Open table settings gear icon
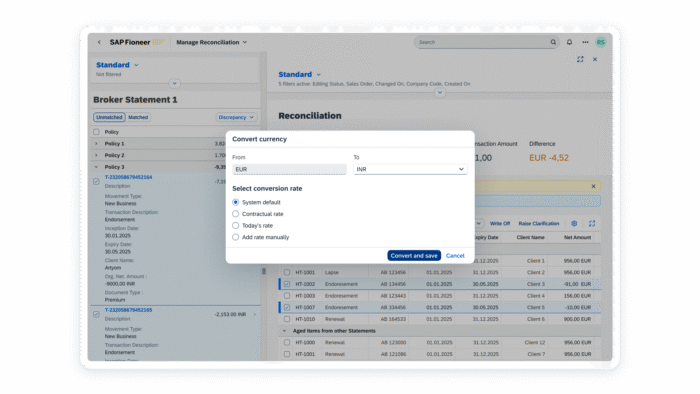The height and width of the screenshot is (394, 700). click(x=574, y=223)
